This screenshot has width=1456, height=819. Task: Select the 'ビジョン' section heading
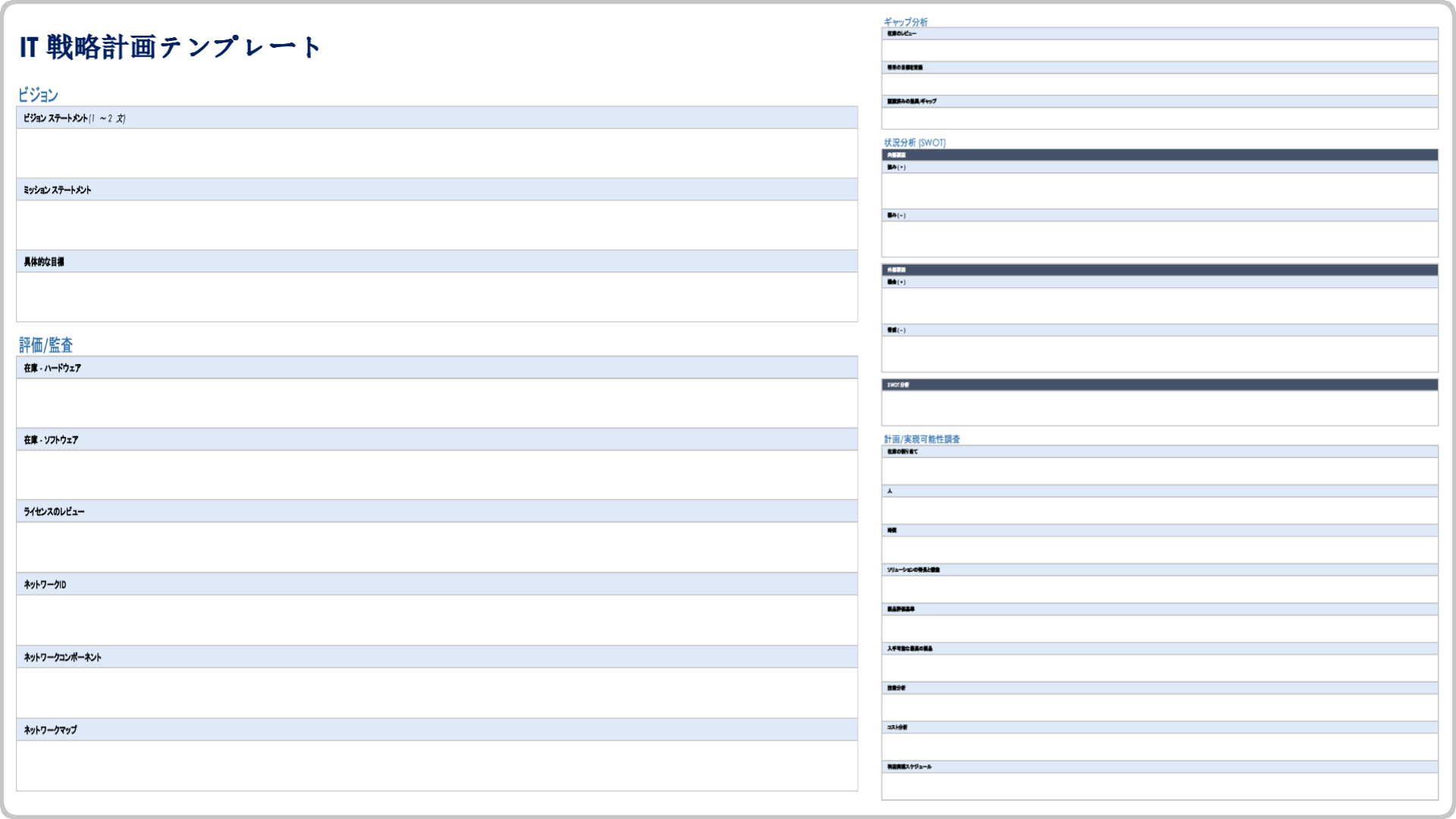[38, 95]
